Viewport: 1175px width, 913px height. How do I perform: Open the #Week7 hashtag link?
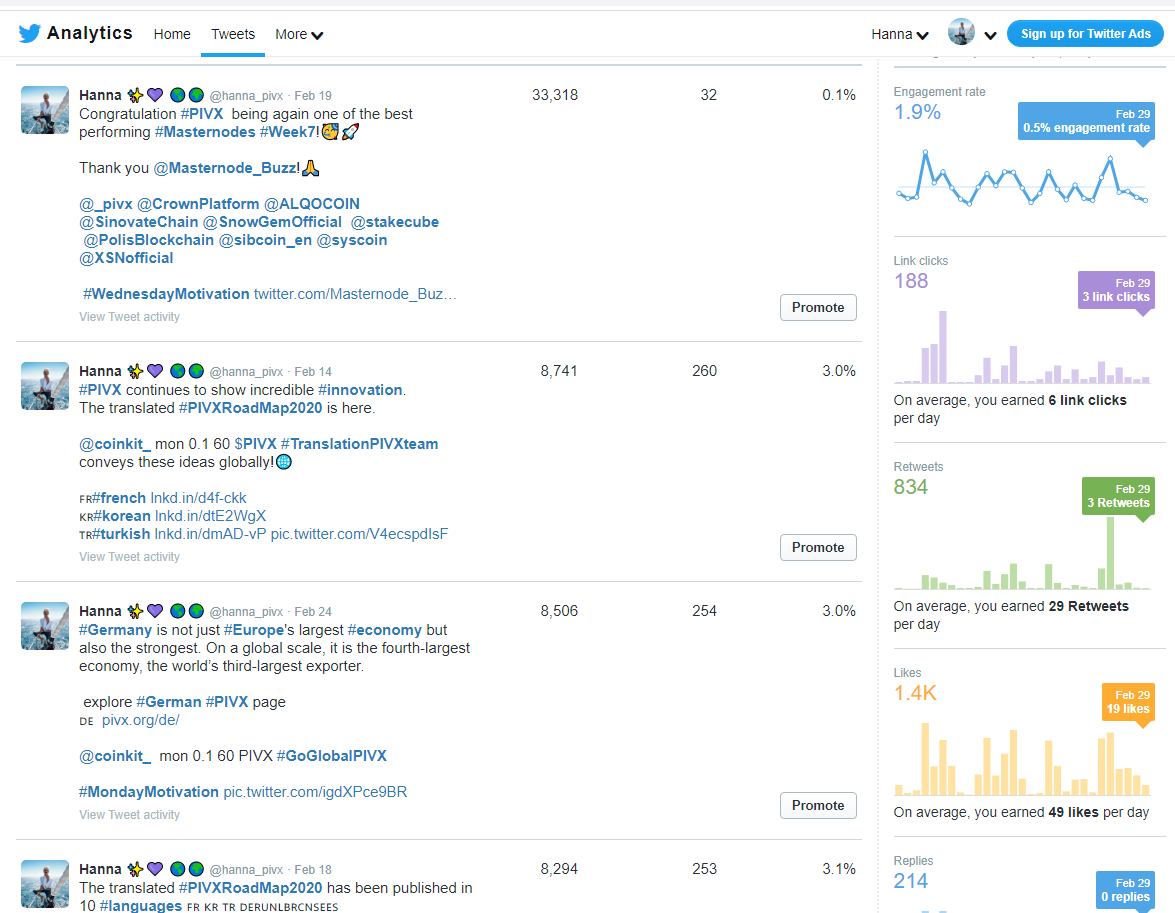[x=289, y=132]
